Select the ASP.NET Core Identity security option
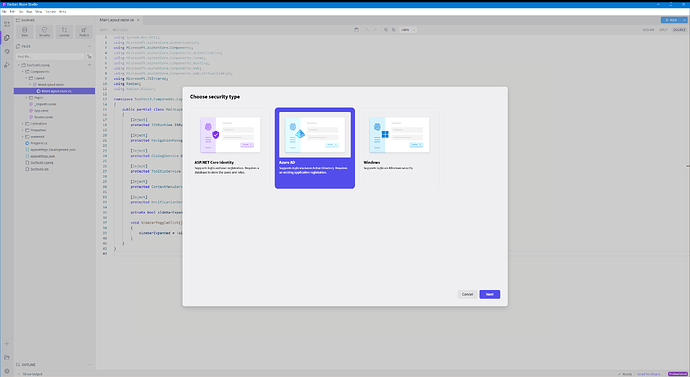The image size is (690, 377). point(230,148)
